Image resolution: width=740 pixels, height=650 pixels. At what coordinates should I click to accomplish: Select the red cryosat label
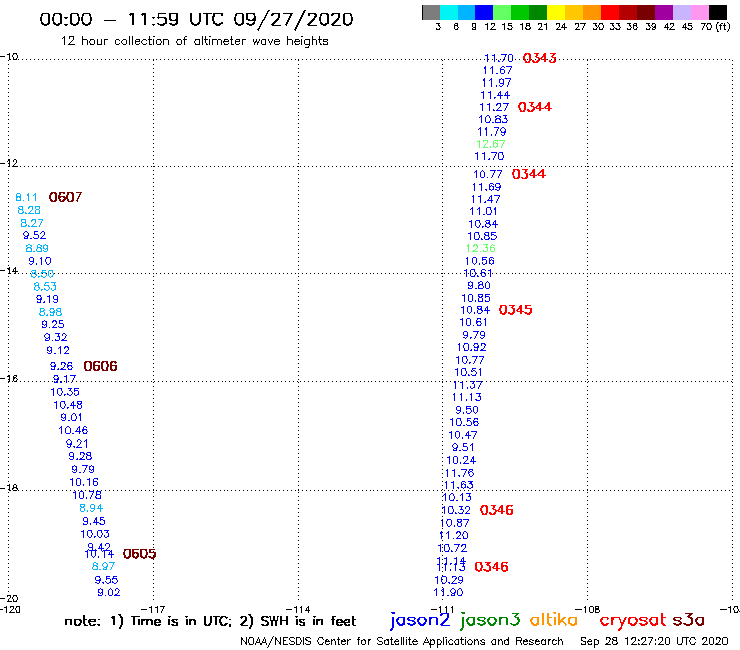click(632, 621)
